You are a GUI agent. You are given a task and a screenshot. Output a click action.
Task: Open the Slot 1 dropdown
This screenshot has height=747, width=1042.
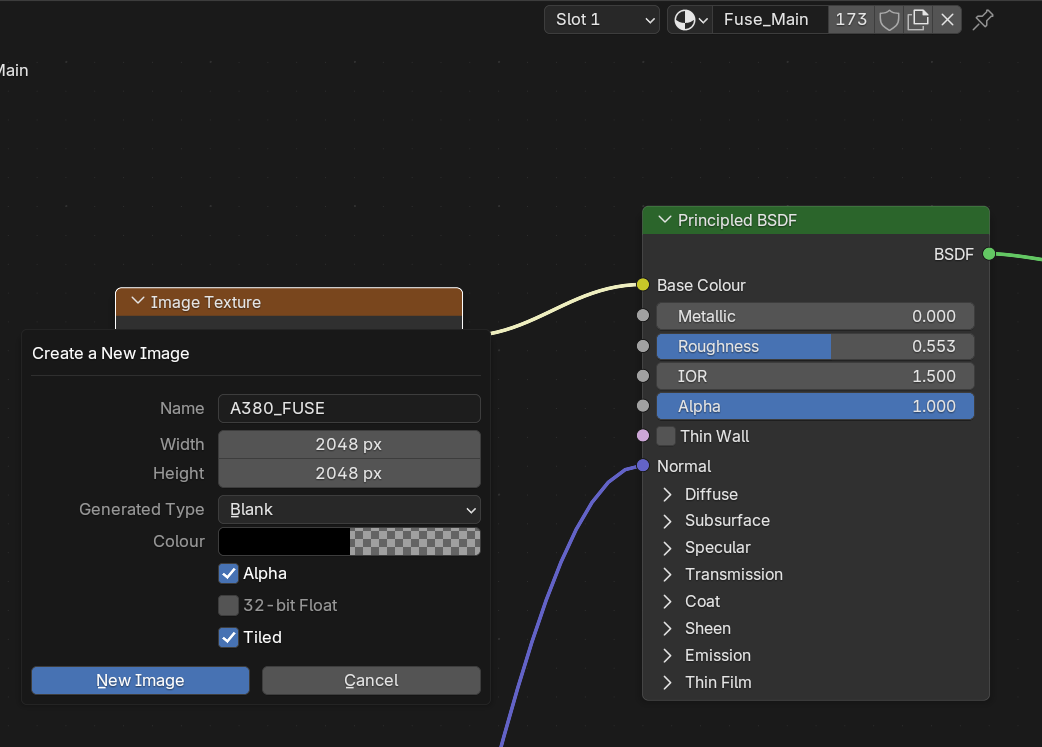[x=602, y=20]
